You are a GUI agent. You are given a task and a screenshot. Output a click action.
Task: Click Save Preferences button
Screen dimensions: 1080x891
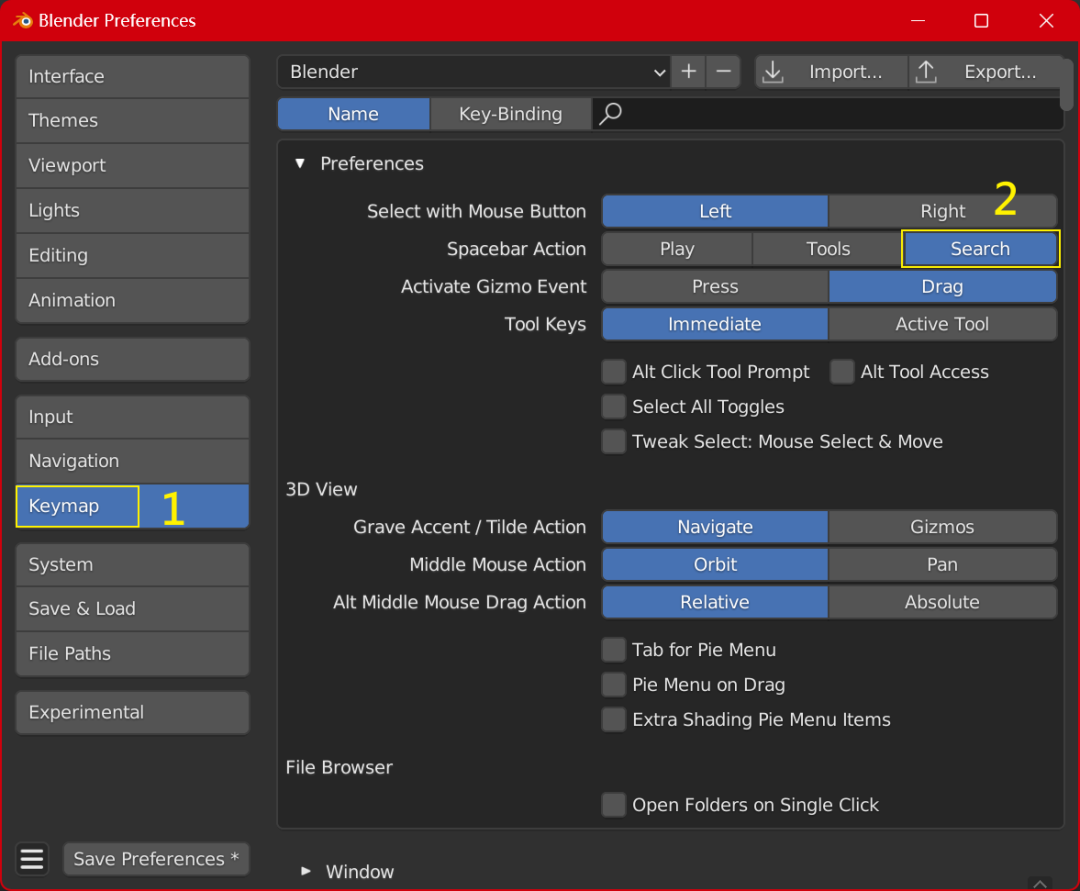coord(156,859)
